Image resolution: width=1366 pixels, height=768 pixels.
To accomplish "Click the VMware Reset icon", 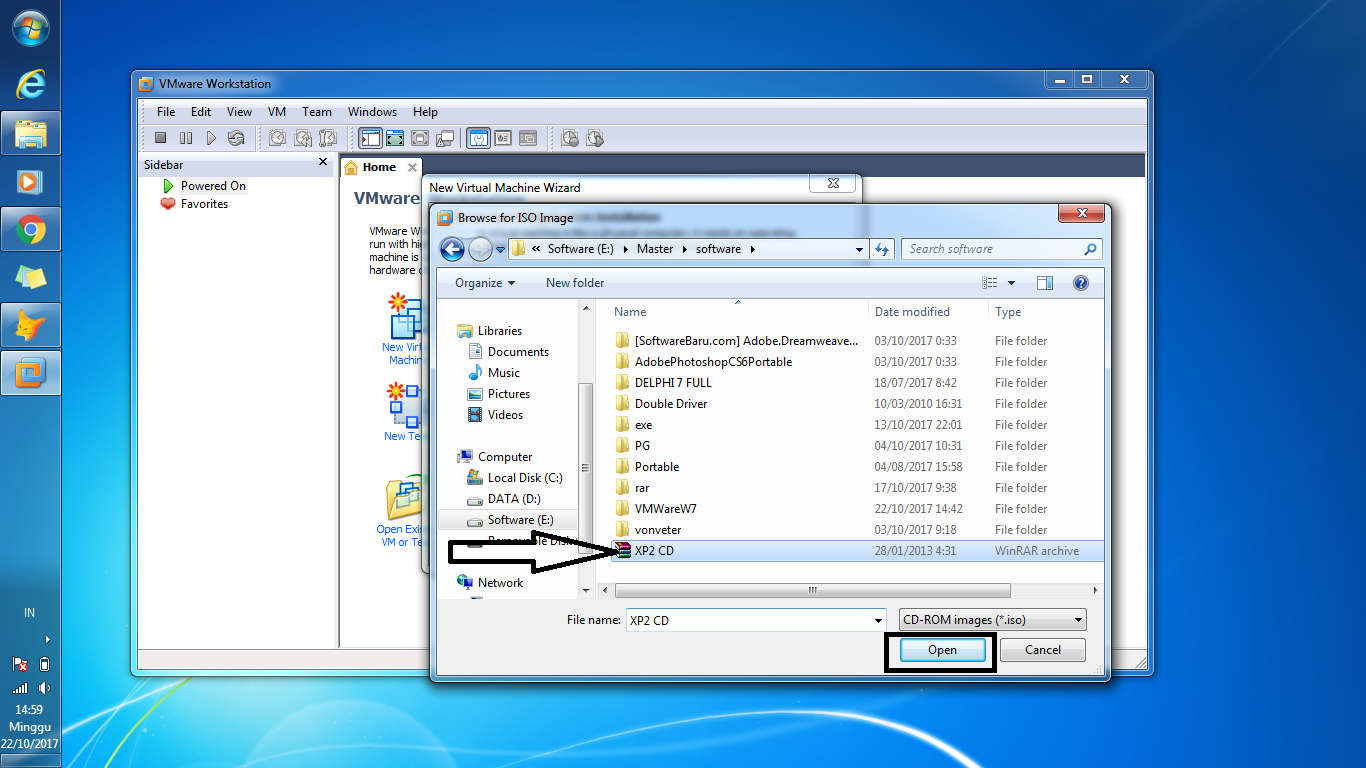I will point(236,138).
